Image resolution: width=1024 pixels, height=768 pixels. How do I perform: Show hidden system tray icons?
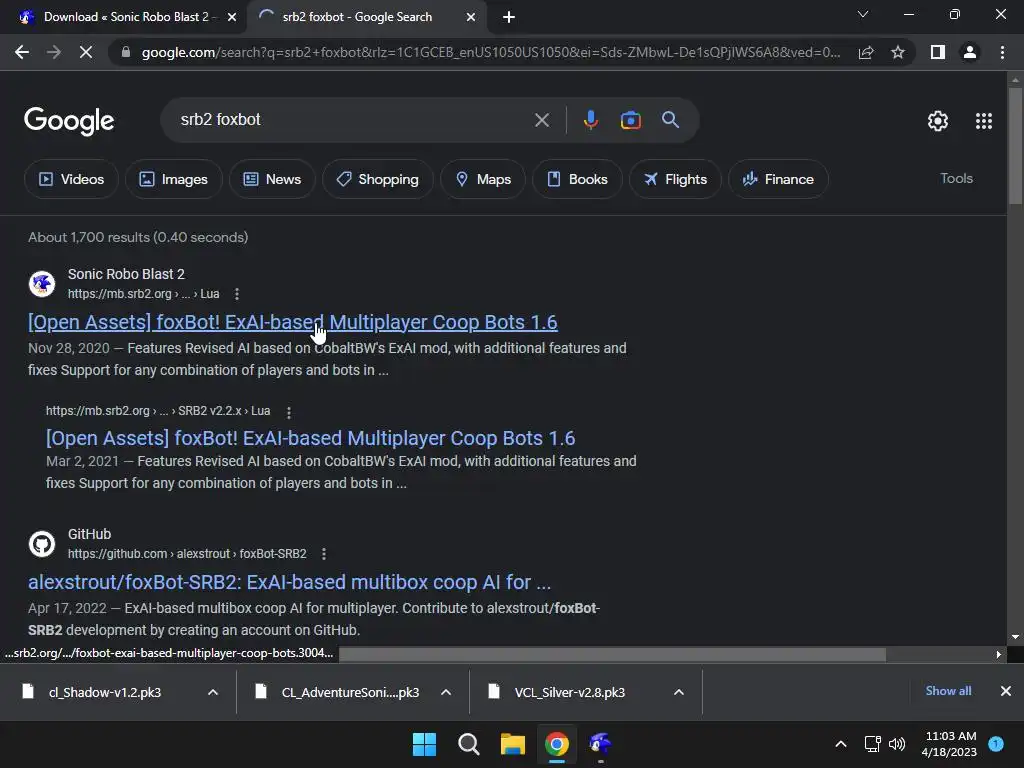pos(841,744)
